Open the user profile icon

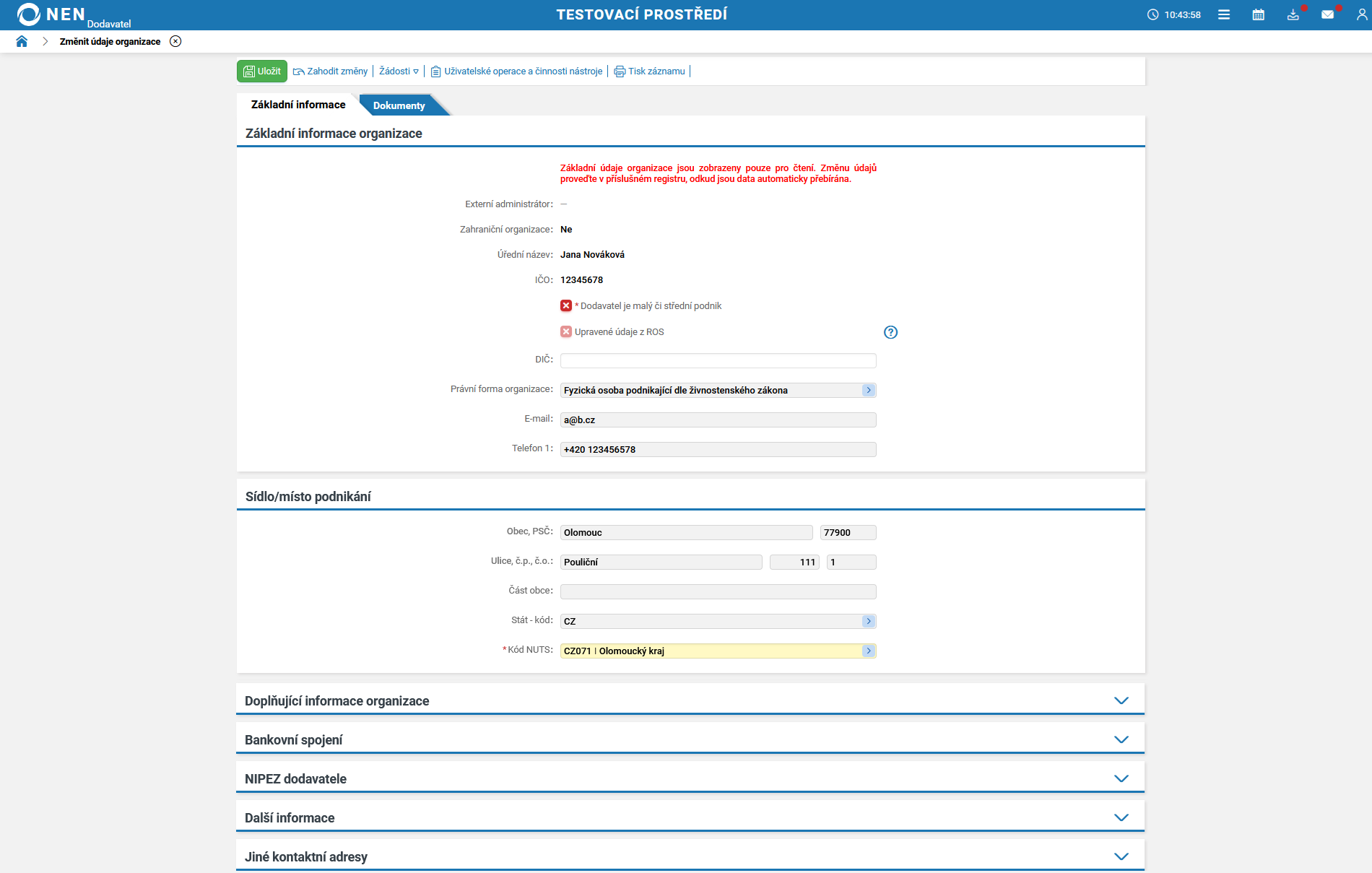coord(1361,14)
